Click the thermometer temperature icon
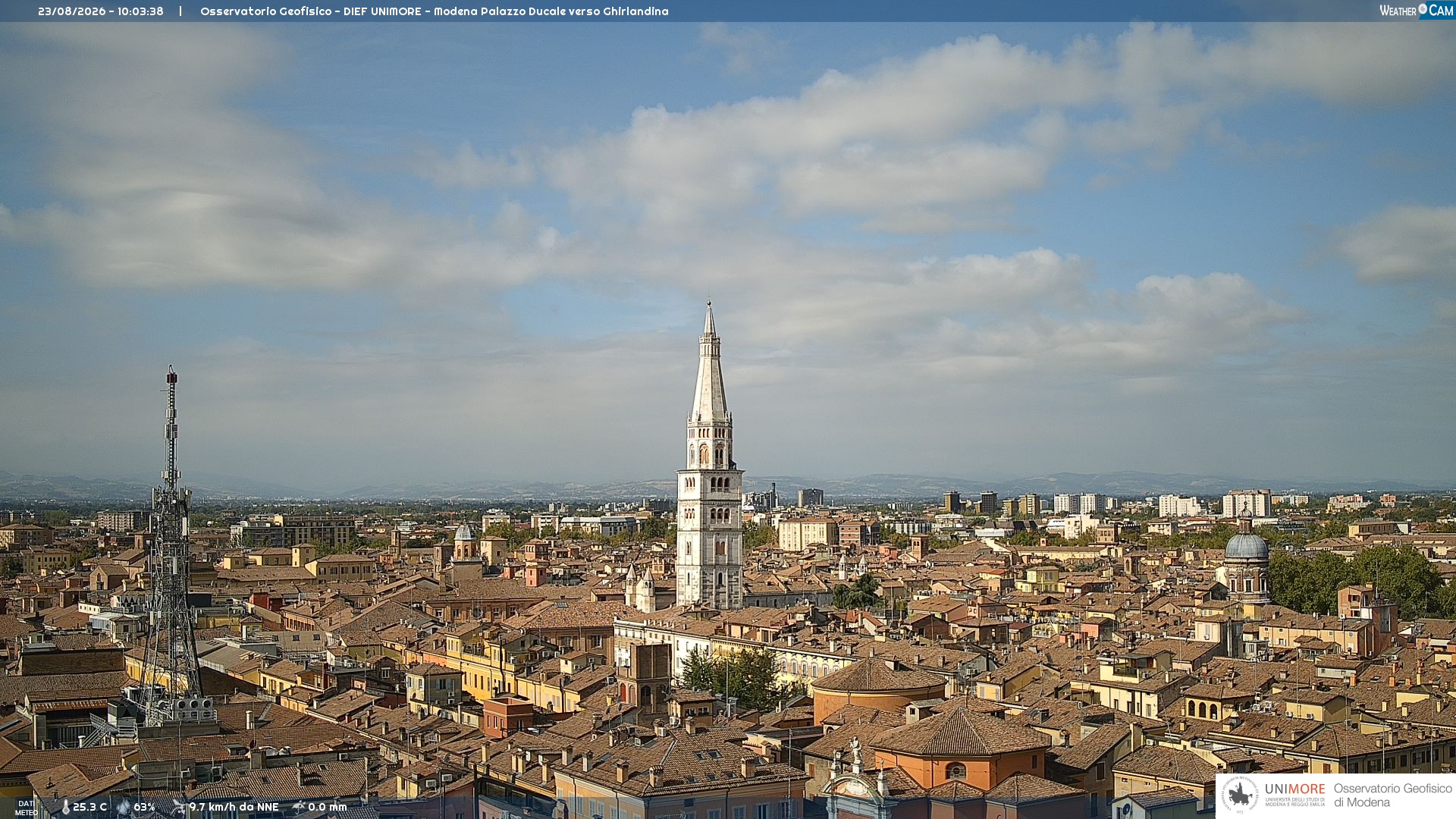The image size is (1456, 819). coord(65,808)
